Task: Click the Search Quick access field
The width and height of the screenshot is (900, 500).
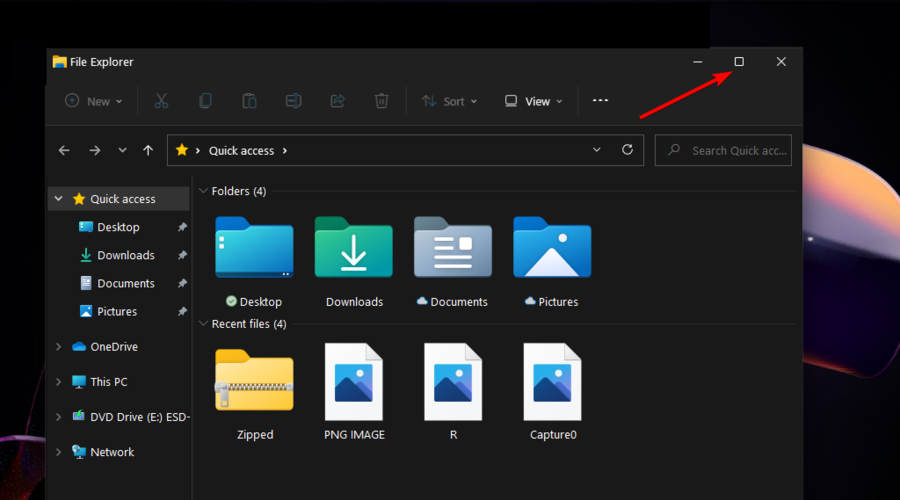Action: 723,150
